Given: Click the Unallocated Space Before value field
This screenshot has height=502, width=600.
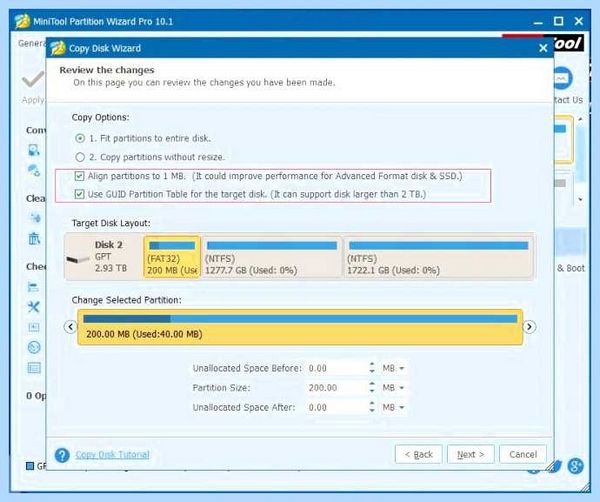Looking at the screenshot, I should pos(337,368).
